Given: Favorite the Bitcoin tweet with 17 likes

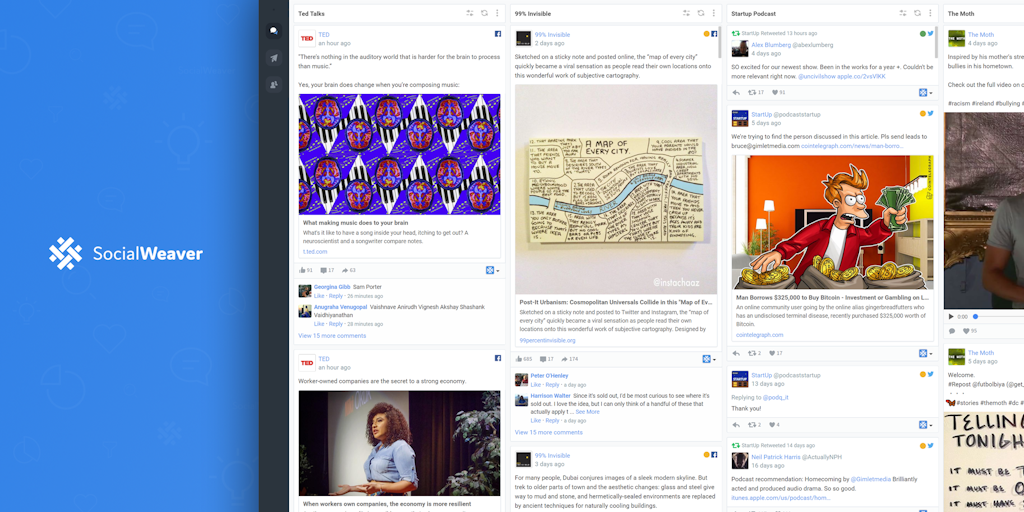Looking at the screenshot, I should 776,353.
